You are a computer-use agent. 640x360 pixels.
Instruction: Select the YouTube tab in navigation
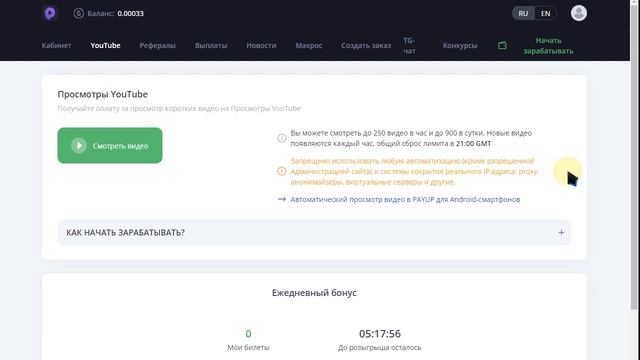pyautogui.click(x=105, y=45)
